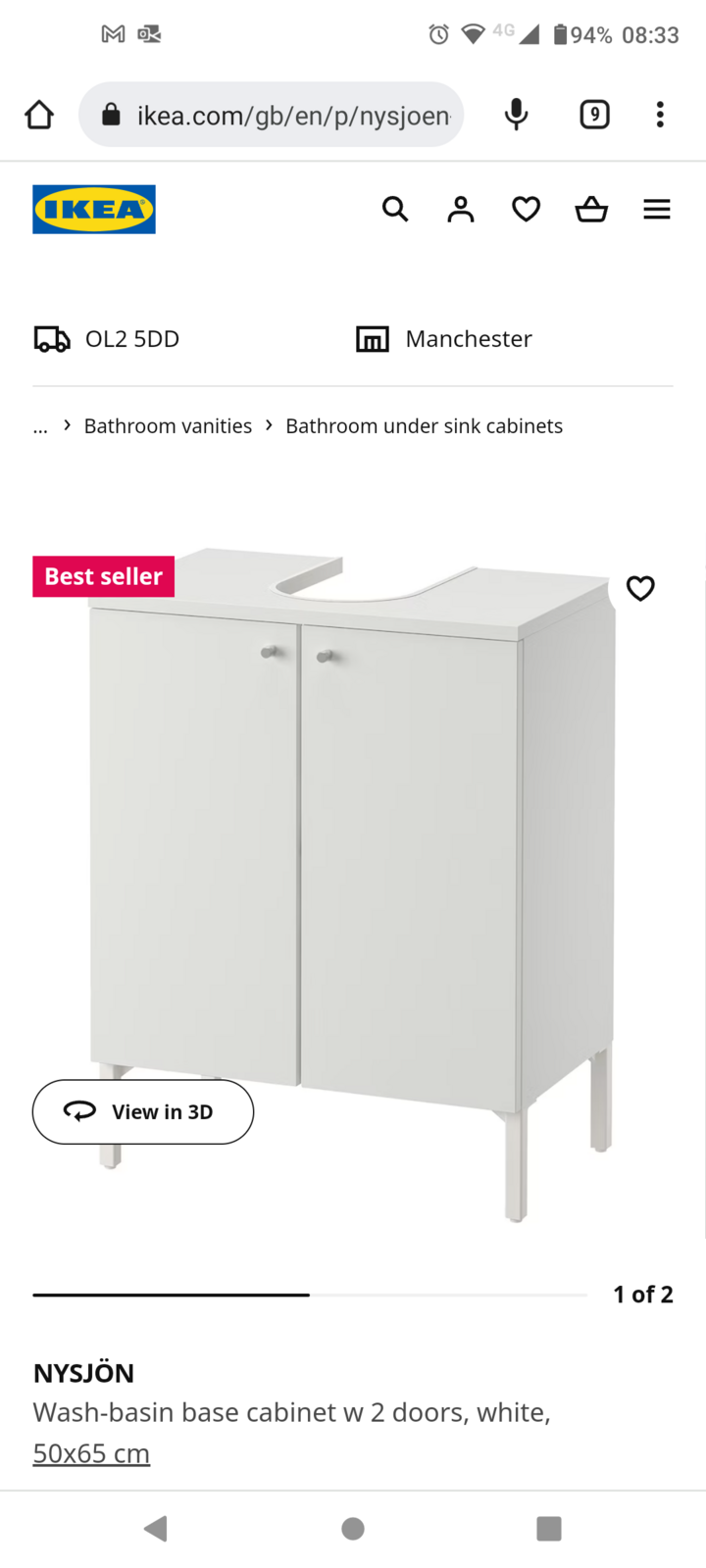Open favourites heart in header
Viewport: 706px width, 1568px height.
[x=527, y=209]
